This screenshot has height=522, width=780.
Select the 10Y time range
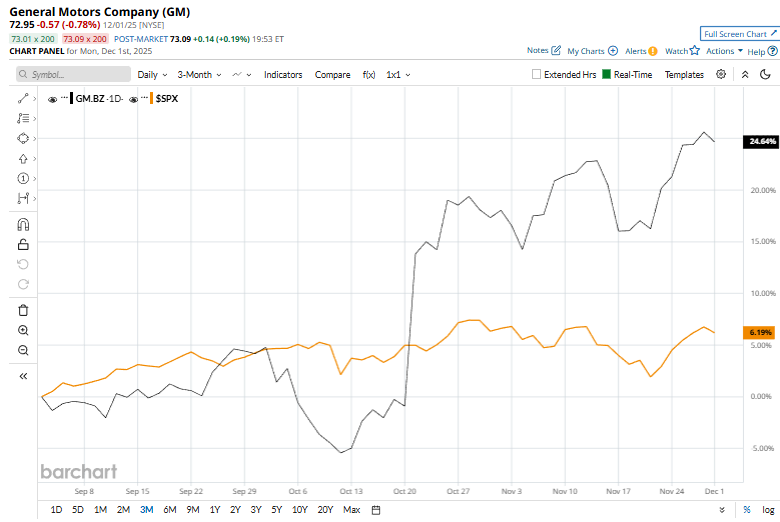(x=299, y=510)
